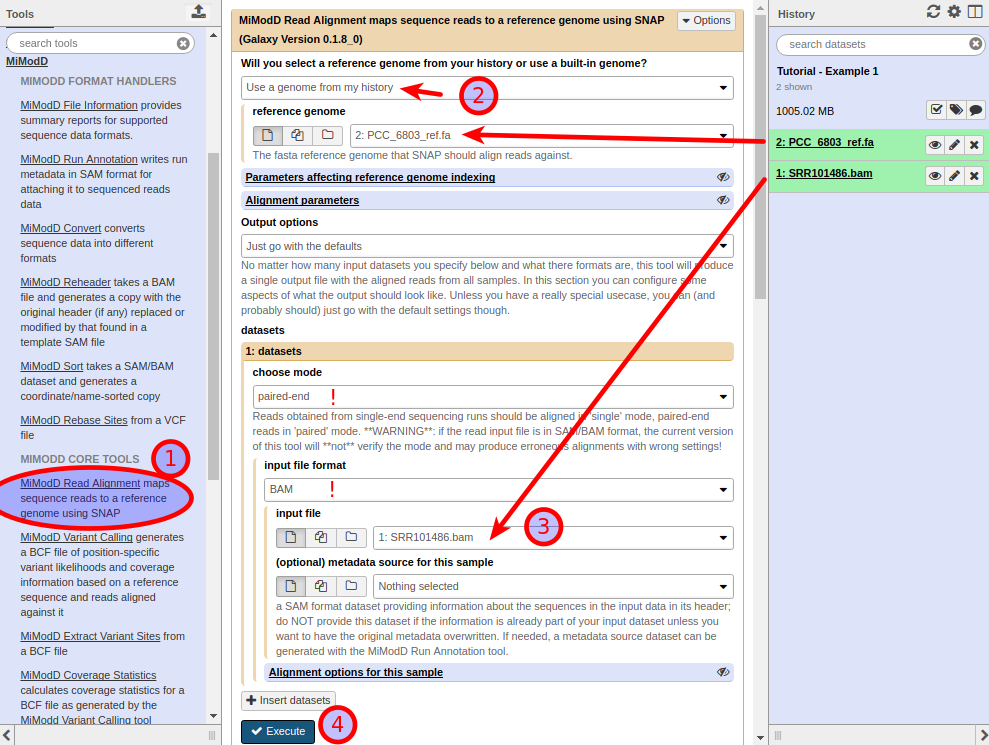The height and width of the screenshot is (745, 989).
Task: Expand the 1: SRR101486.bam history item
Action: (x=824, y=173)
